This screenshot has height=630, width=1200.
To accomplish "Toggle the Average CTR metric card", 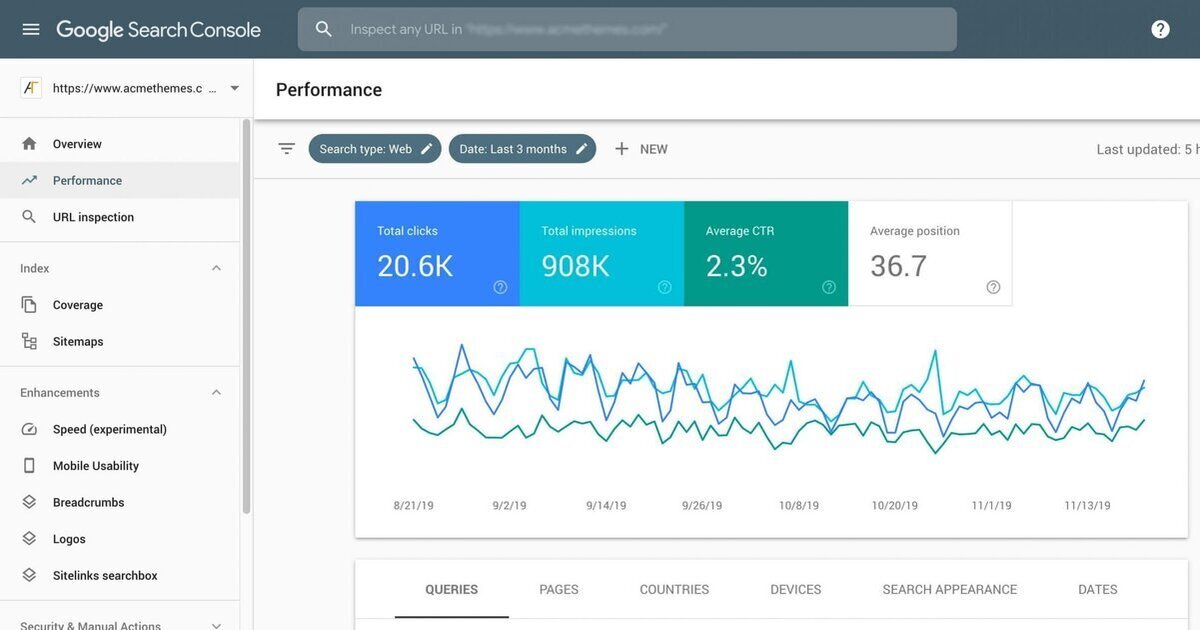I will (x=766, y=254).
